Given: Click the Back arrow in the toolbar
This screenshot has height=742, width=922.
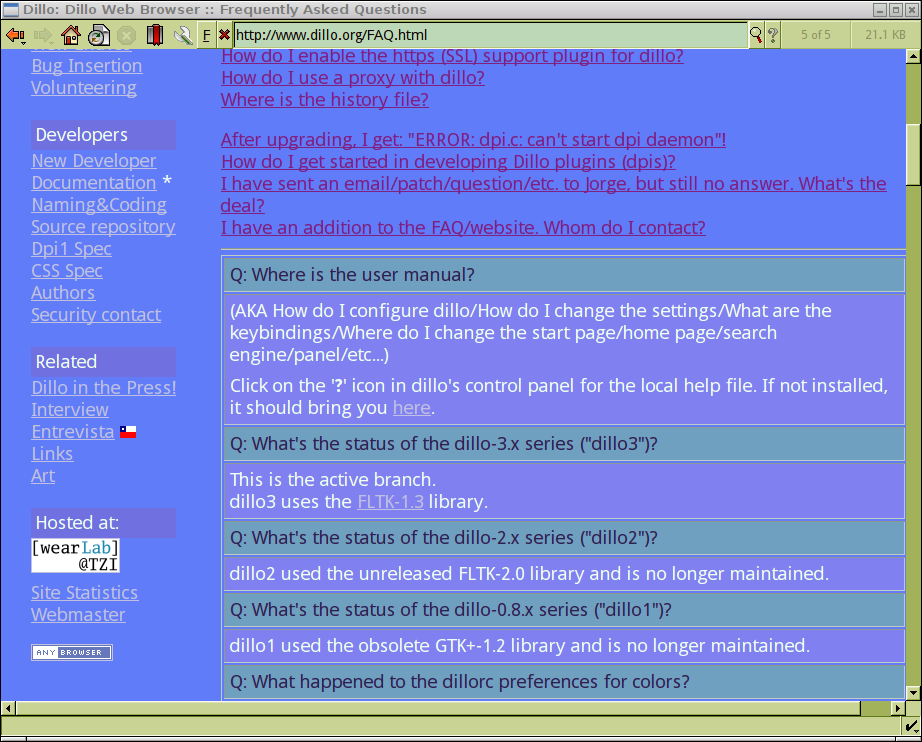Looking at the screenshot, I should point(15,36).
